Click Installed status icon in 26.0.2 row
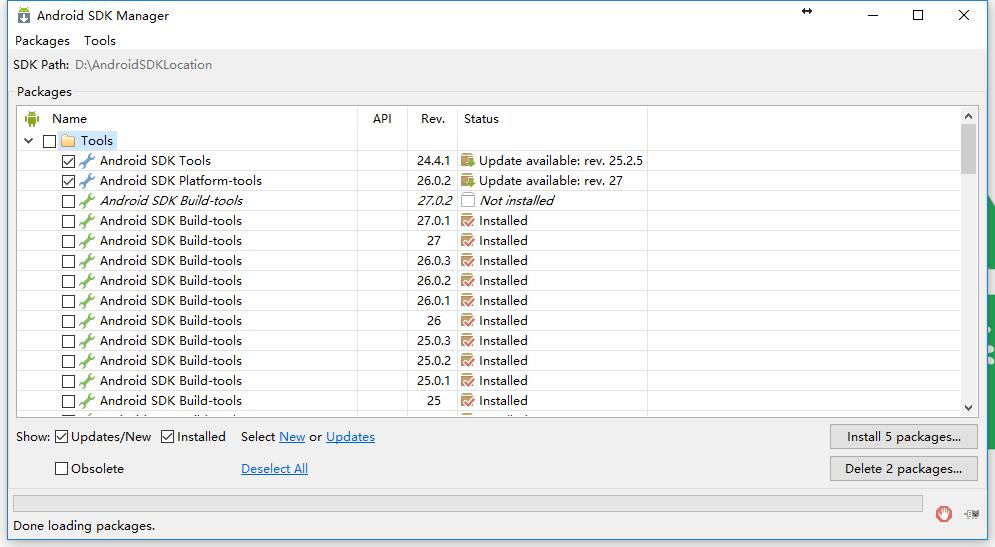Image resolution: width=995 pixels, height=547 pixels. point(468,280)
